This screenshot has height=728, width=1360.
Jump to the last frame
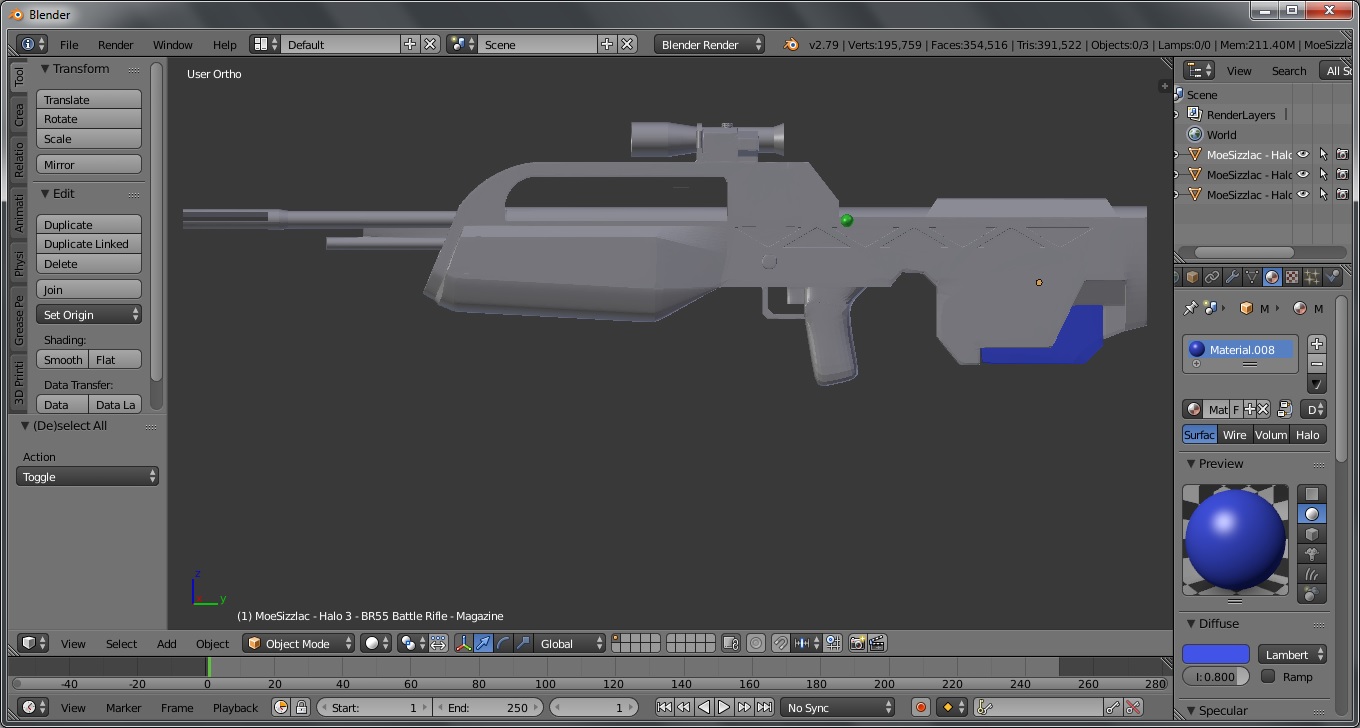click(764, 707)
